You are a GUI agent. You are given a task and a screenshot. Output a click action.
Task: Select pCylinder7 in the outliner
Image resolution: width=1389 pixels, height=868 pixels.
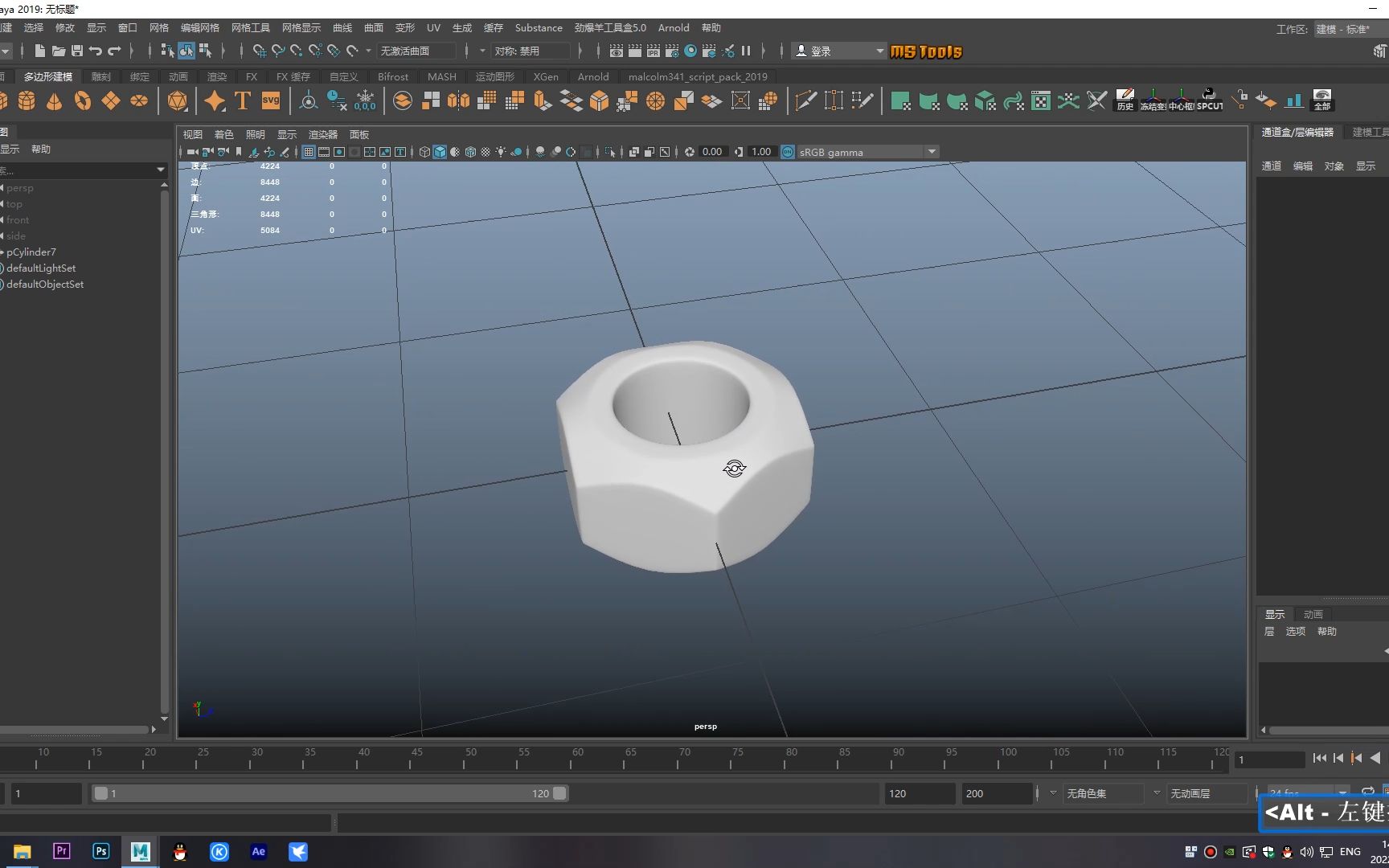pos(31,252)
